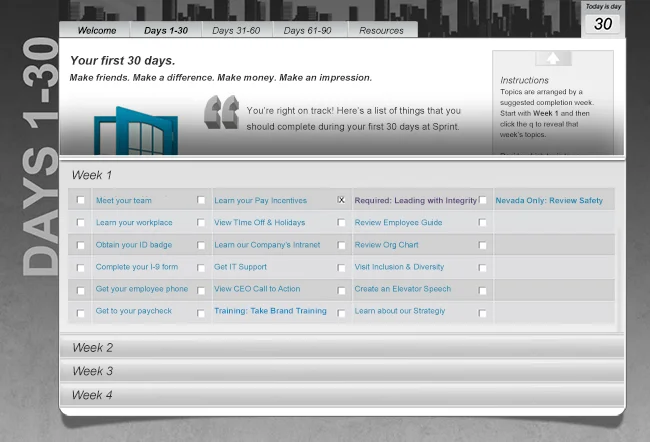
Task: Go to the Days 61-90 tab
Action: tap(308, 30)
